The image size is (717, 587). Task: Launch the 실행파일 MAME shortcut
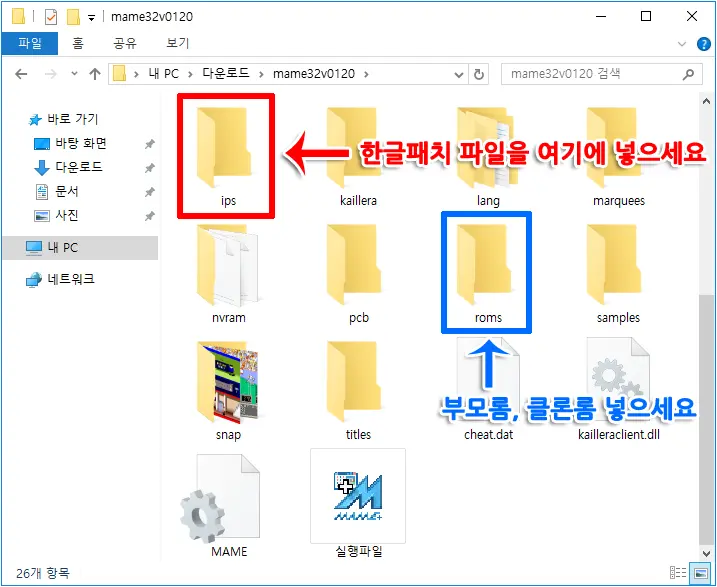click(x=358, y=503)
